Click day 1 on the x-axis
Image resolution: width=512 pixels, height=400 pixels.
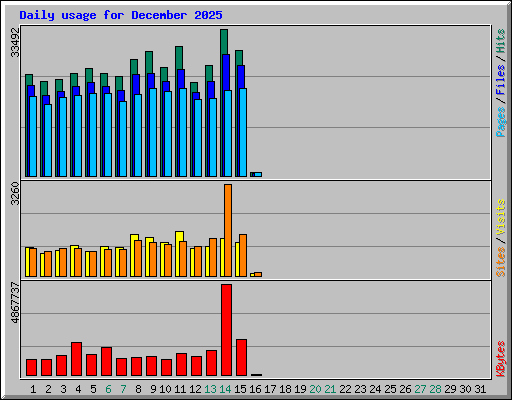33,389
